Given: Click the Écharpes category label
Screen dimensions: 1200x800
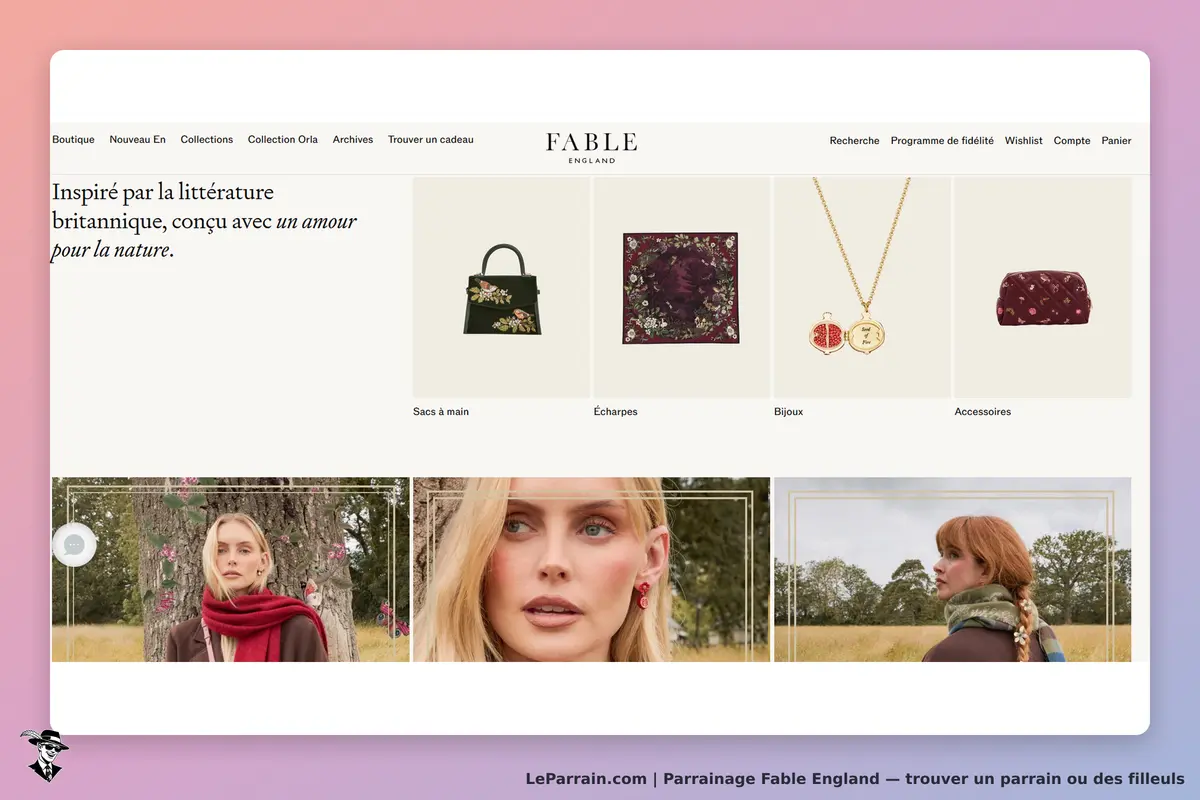Looking at the screenshot, I should point(615,412).
